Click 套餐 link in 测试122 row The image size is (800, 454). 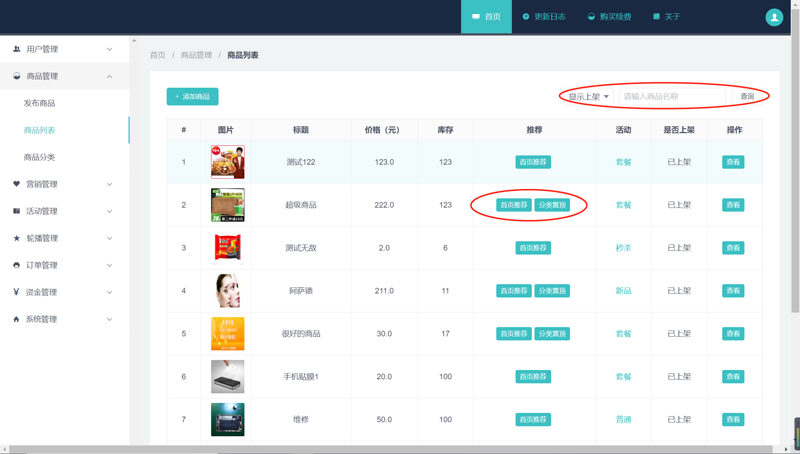[x=623, y=162]
